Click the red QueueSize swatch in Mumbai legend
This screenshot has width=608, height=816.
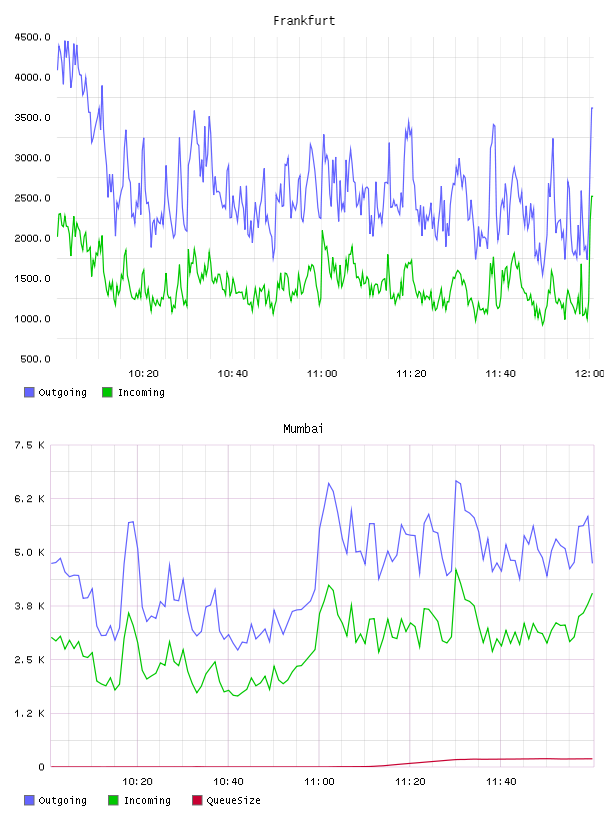(197, 800)
